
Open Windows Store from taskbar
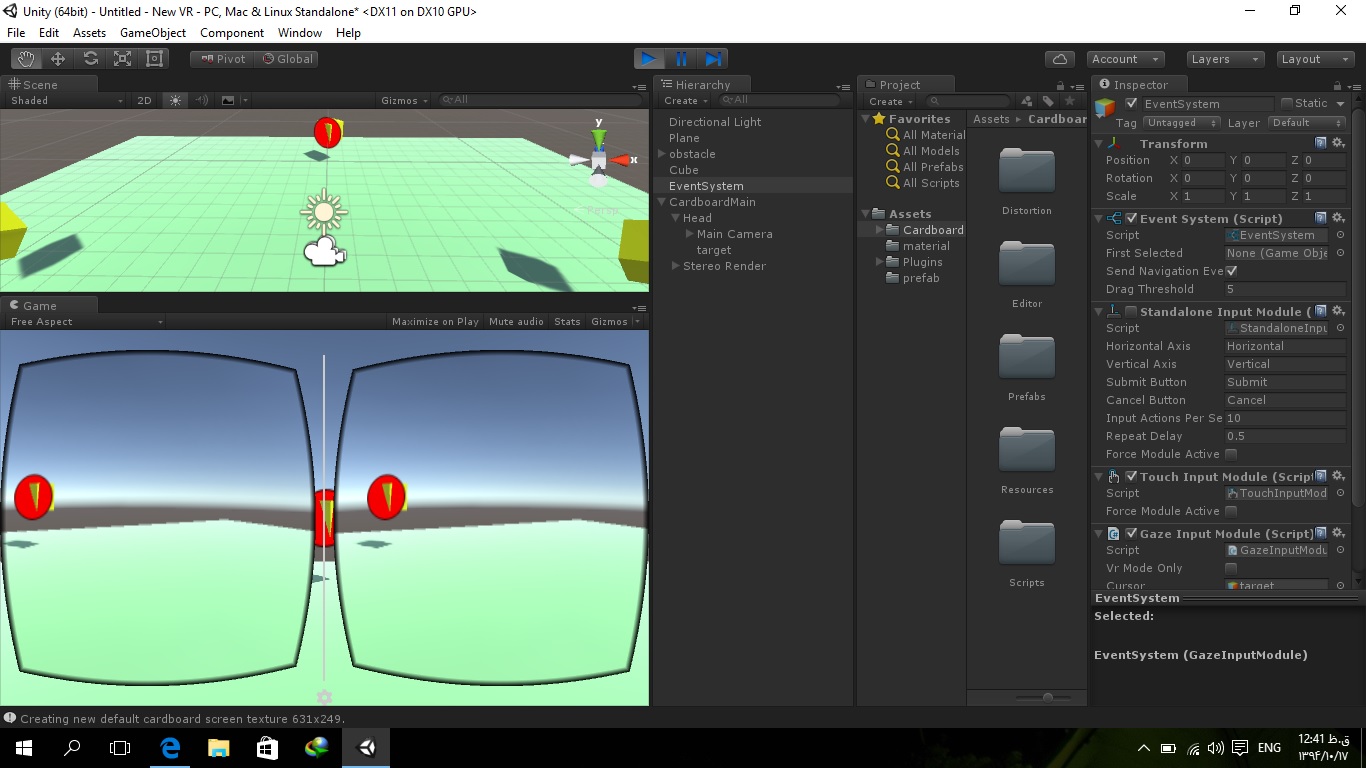267,747
